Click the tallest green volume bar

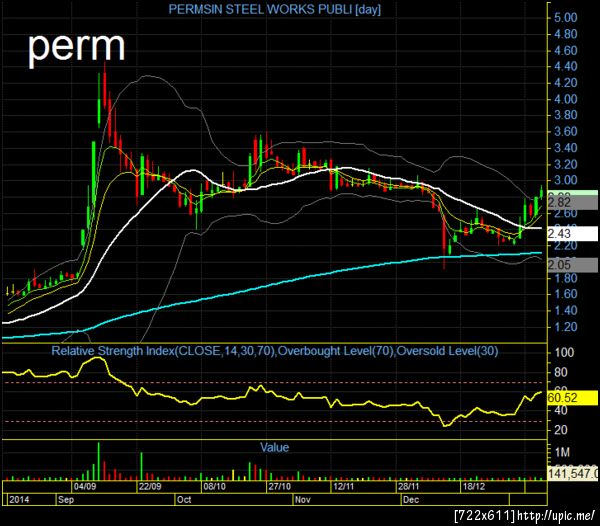point(98,461)
